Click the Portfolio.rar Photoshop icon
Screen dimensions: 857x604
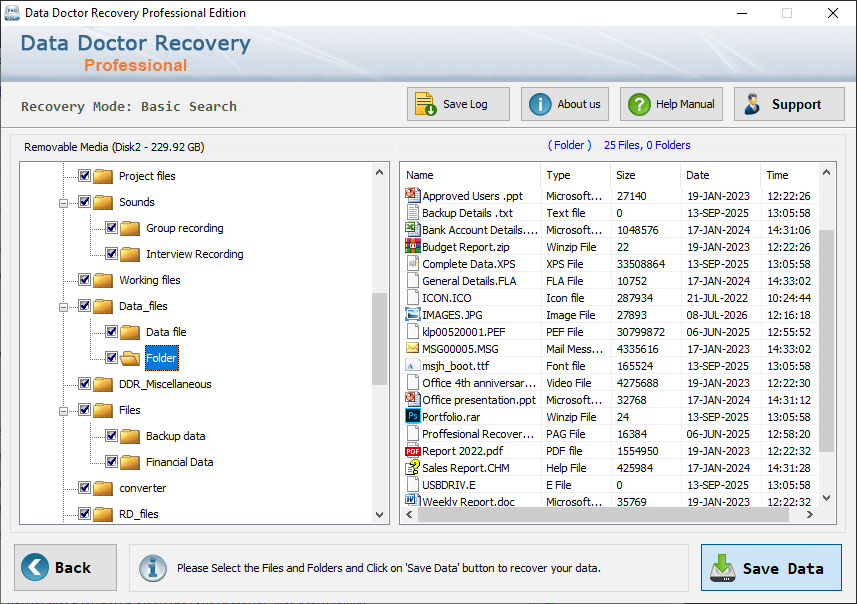(x=413, y=416)
